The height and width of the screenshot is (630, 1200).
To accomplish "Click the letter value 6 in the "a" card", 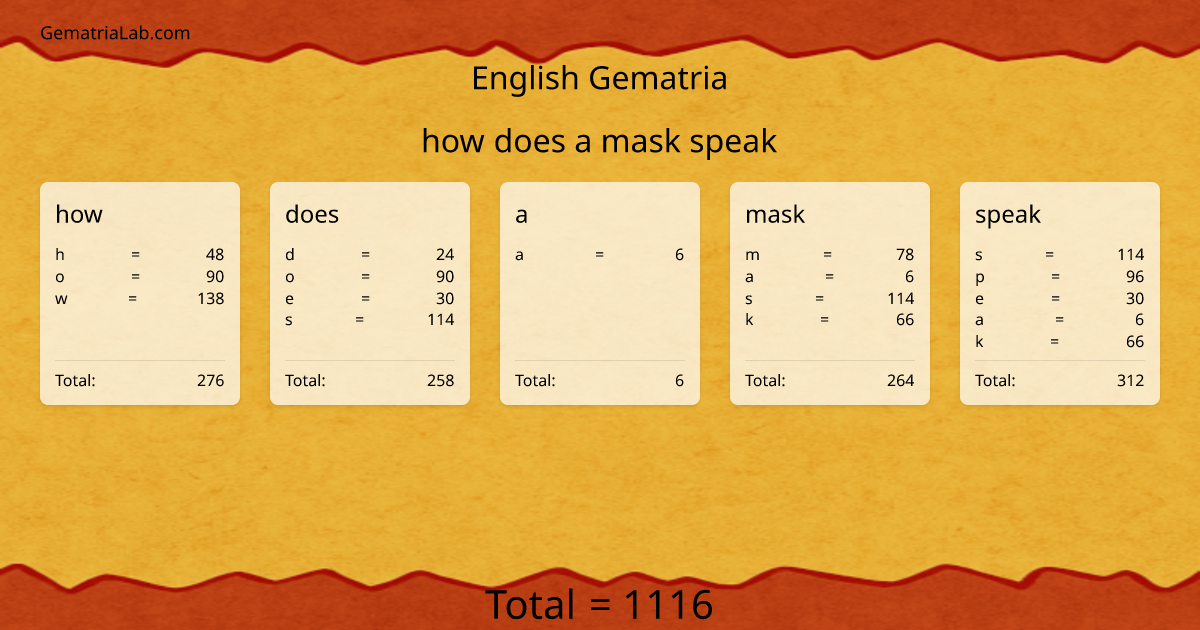I will coord(680,254).
